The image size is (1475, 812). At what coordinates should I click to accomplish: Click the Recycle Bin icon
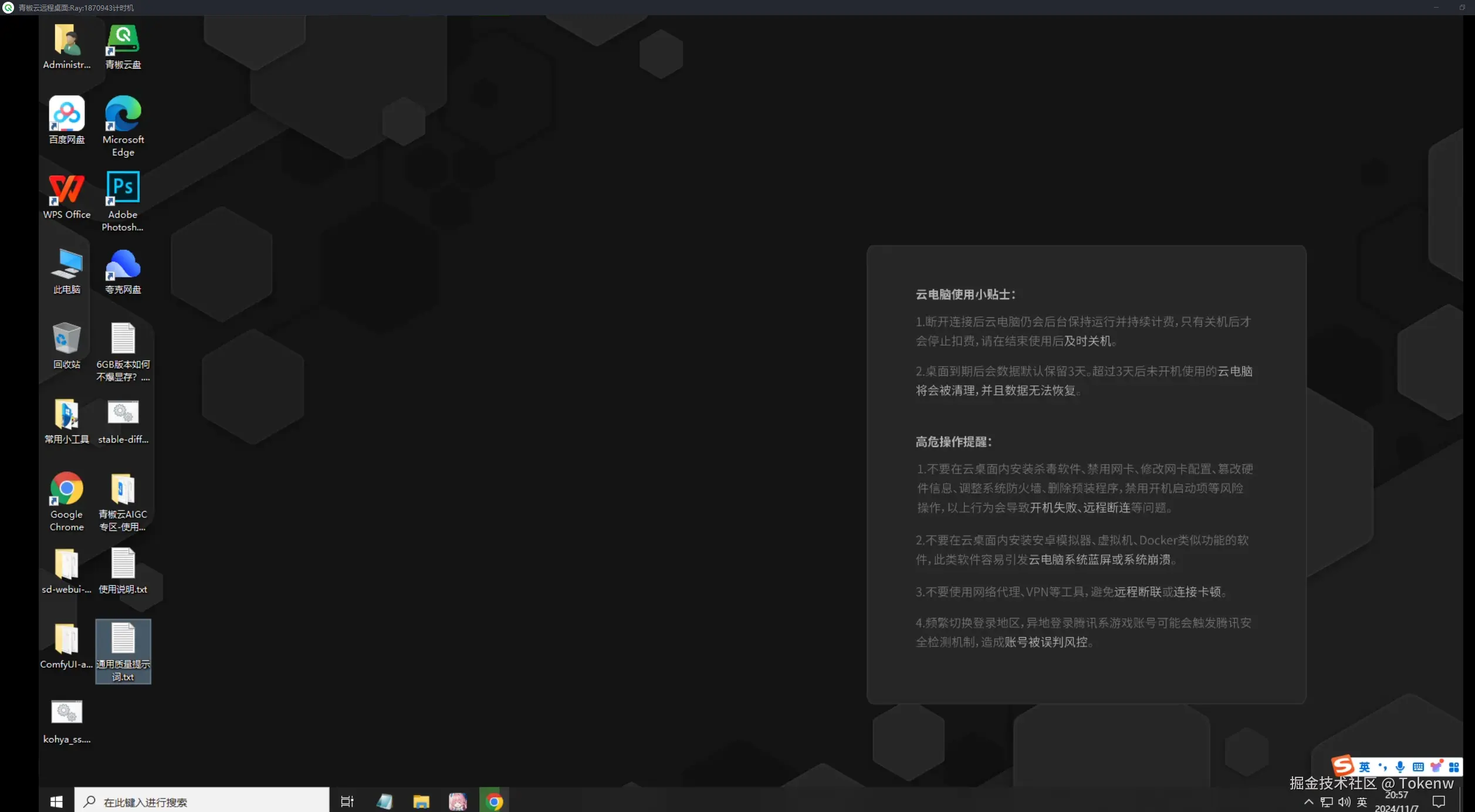pos(66,339)
